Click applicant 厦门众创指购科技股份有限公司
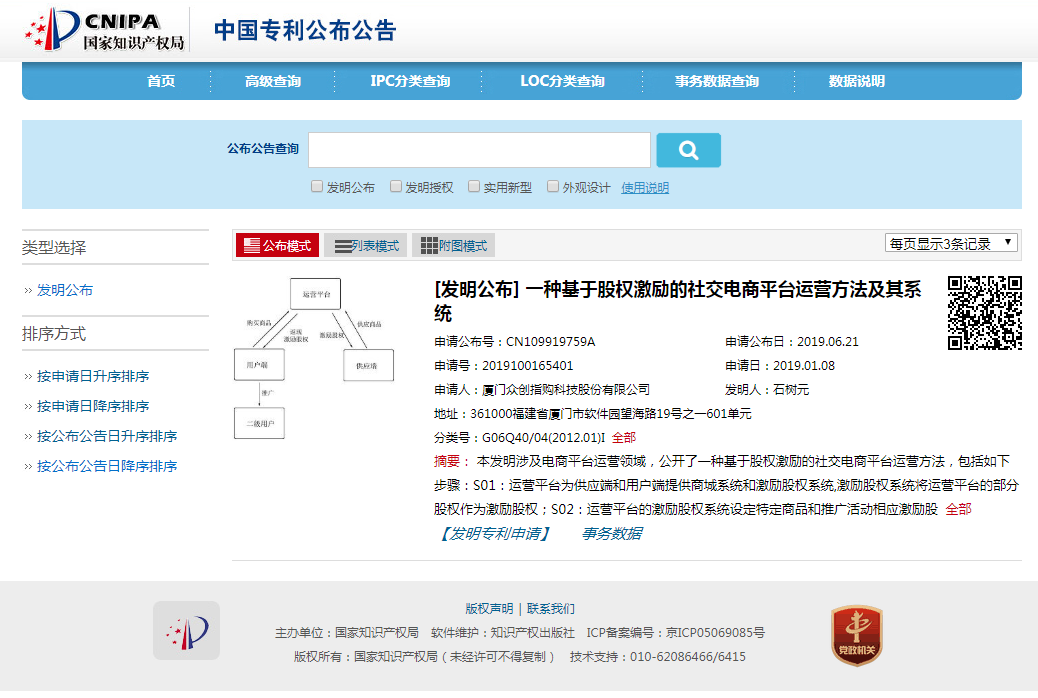The image size is (1038, 698). click(565, 390)
